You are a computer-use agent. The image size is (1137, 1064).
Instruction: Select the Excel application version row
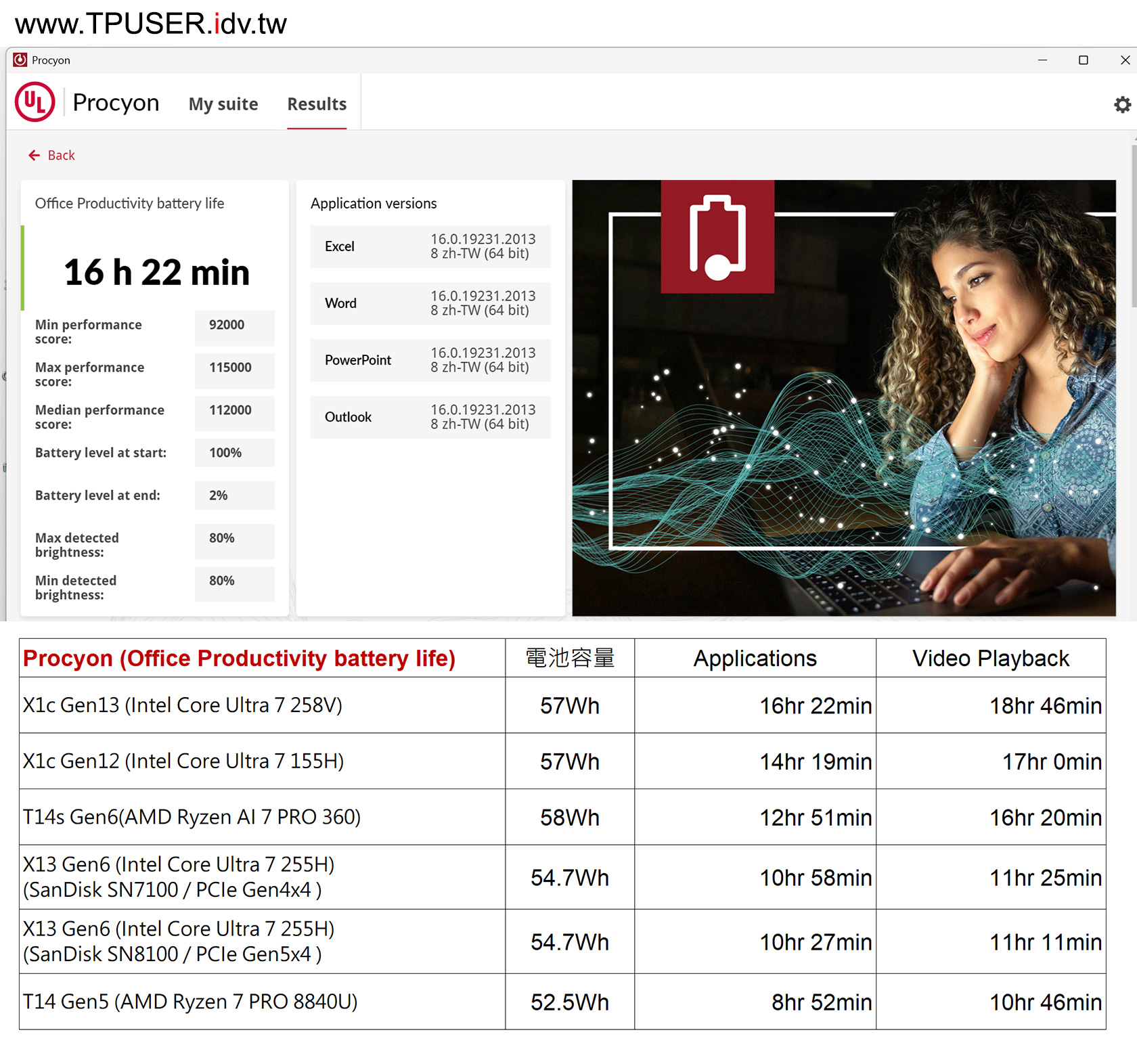point(430,246)
